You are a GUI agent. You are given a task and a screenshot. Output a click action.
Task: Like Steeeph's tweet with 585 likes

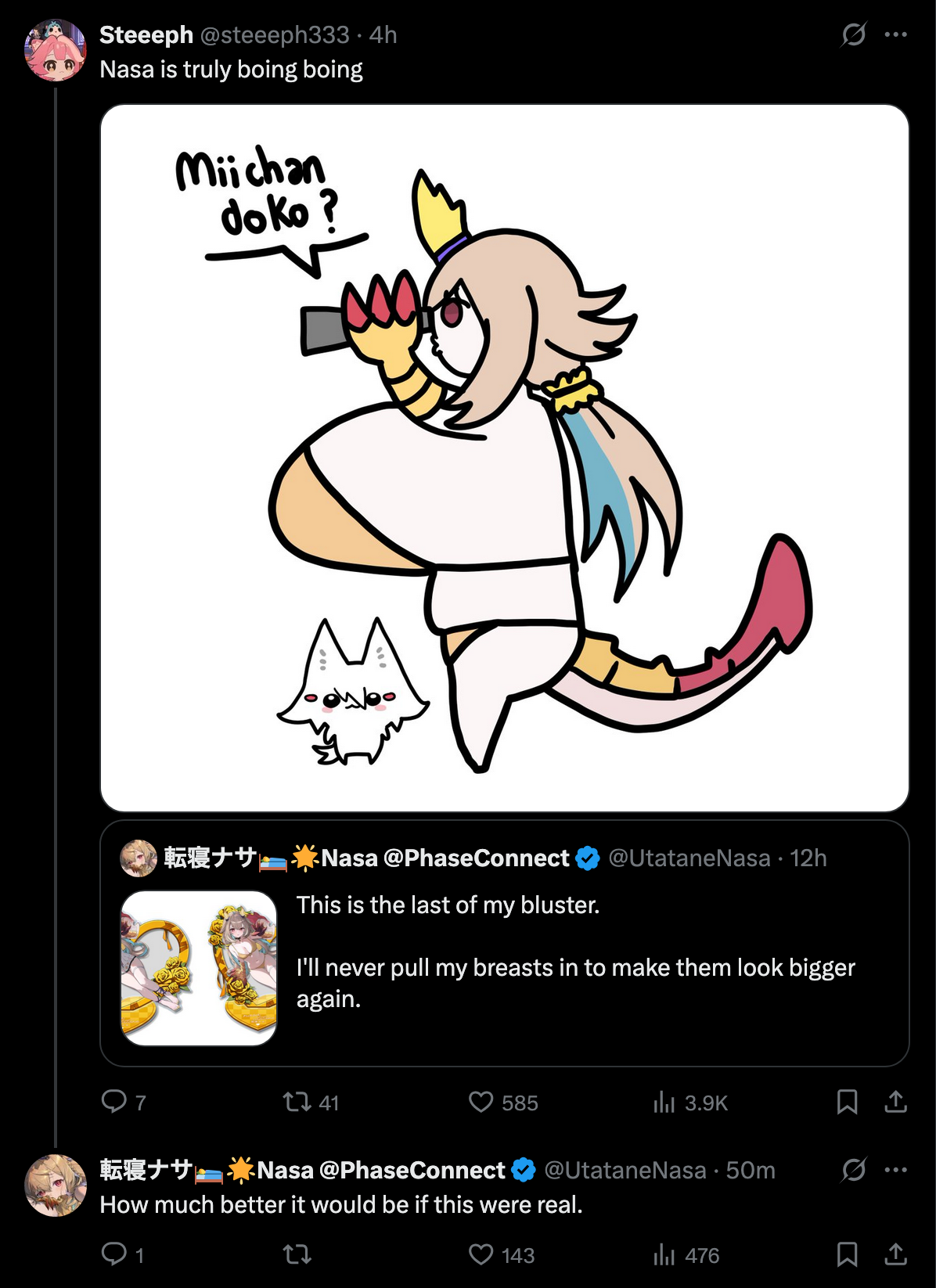(x=481, y=1102)
